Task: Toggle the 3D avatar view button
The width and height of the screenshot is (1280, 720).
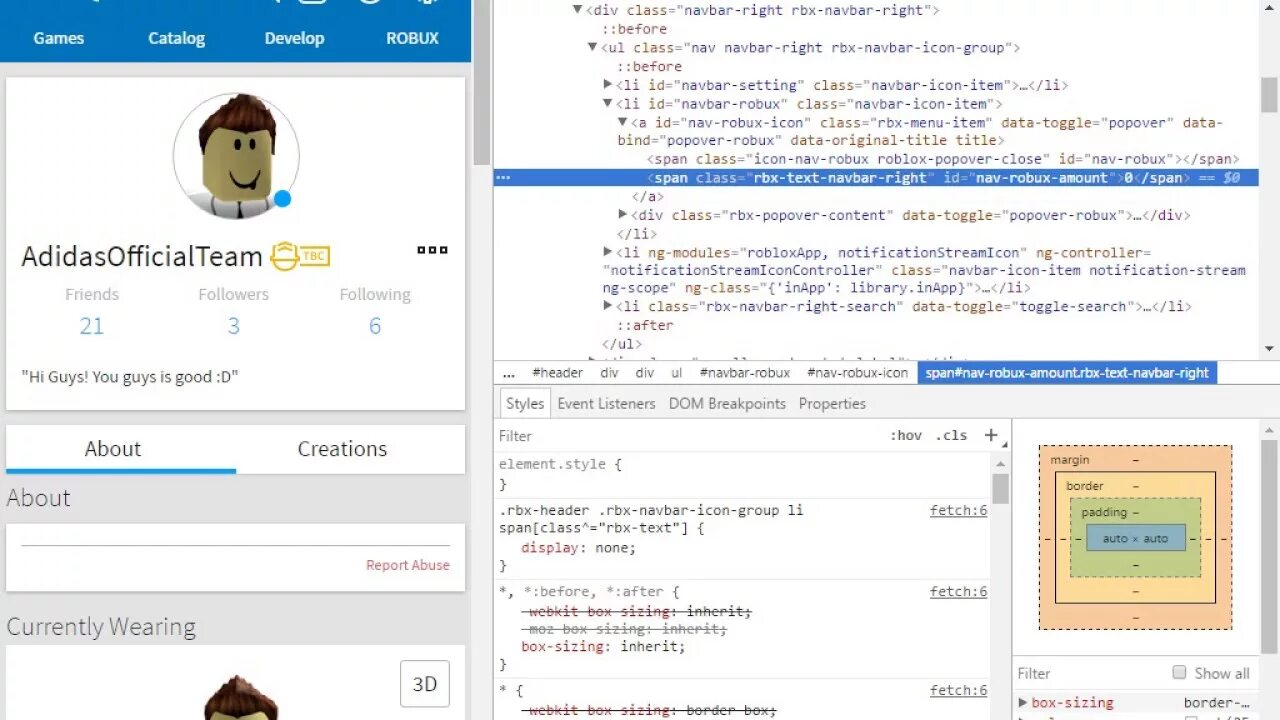Action: click(x=425, y=684)
